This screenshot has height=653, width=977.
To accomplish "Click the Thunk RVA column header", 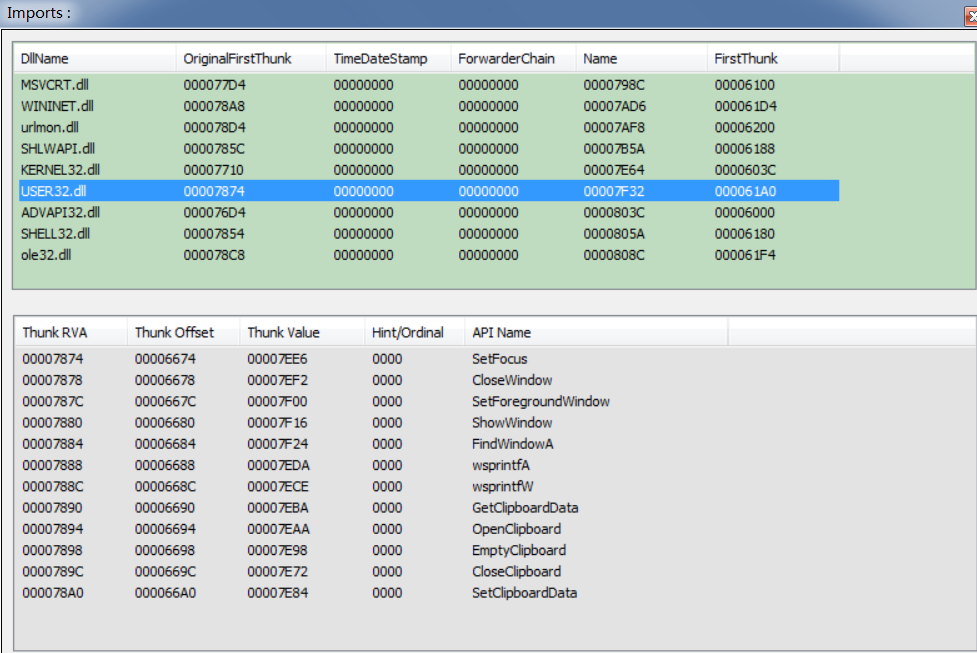I will [71, 333].
